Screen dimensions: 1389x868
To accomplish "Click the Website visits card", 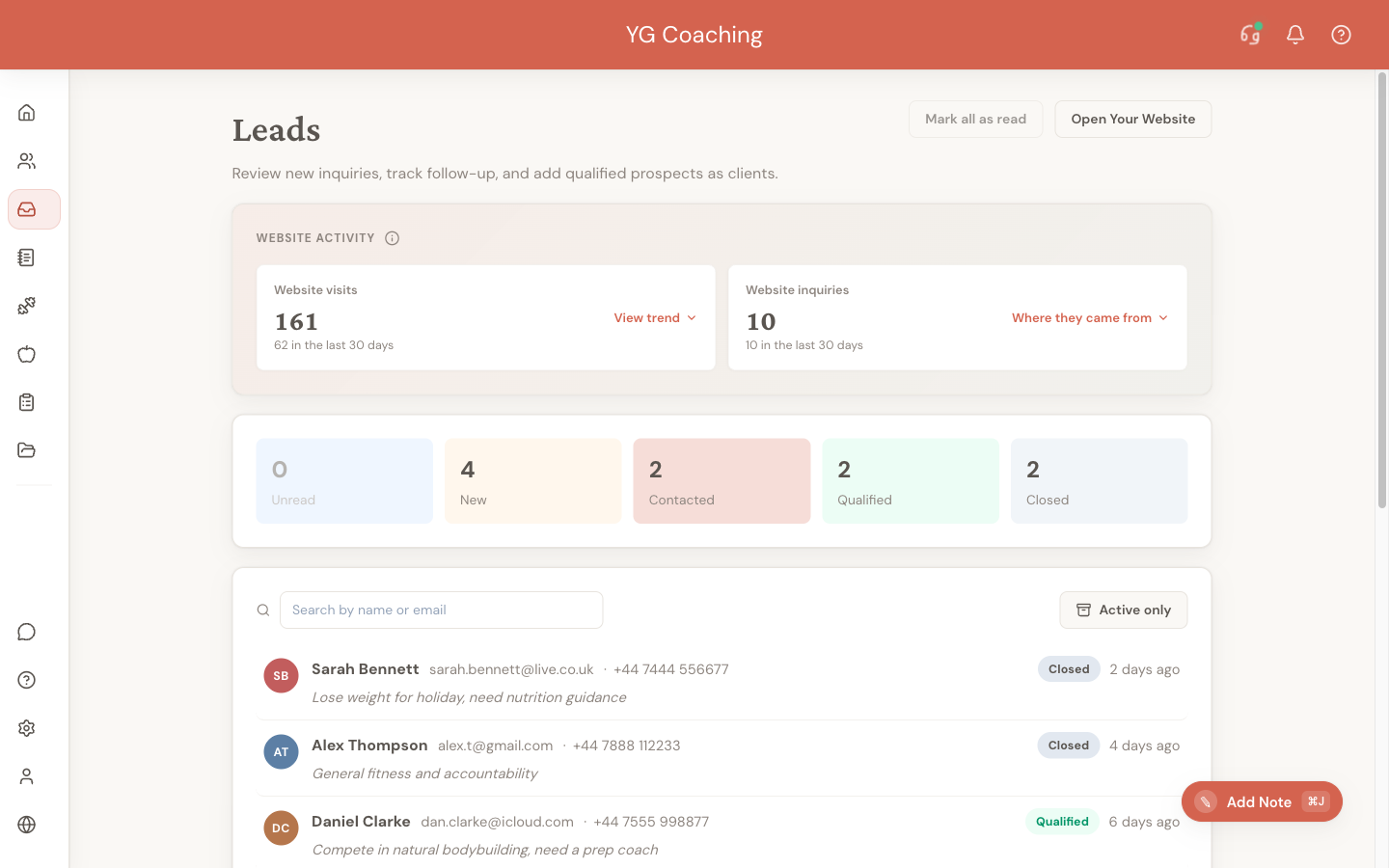I will [486, 317].
